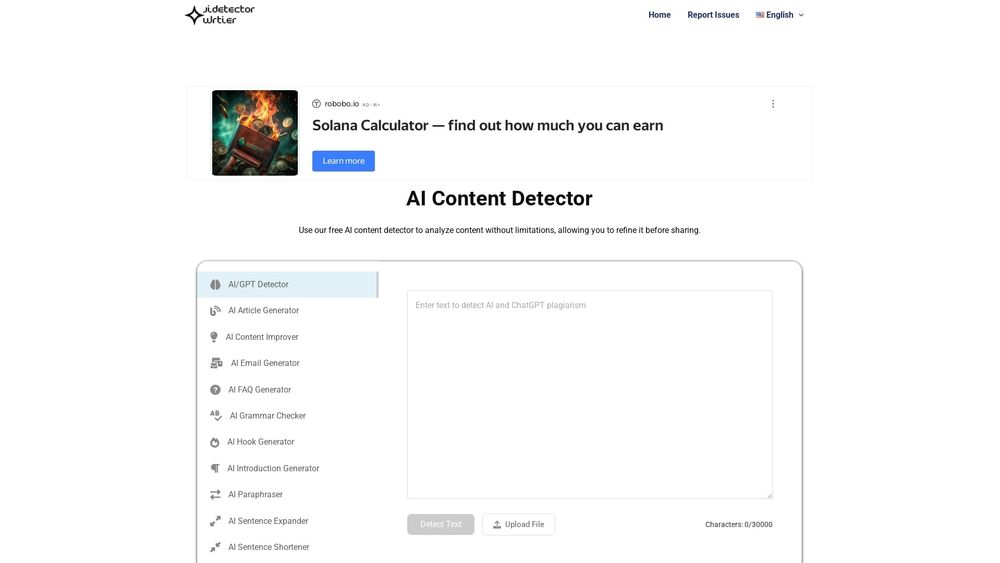Click the Solana Calculator ad headline
The image size is (1000, 563).
pyautogui.click(x=487, y=125)
